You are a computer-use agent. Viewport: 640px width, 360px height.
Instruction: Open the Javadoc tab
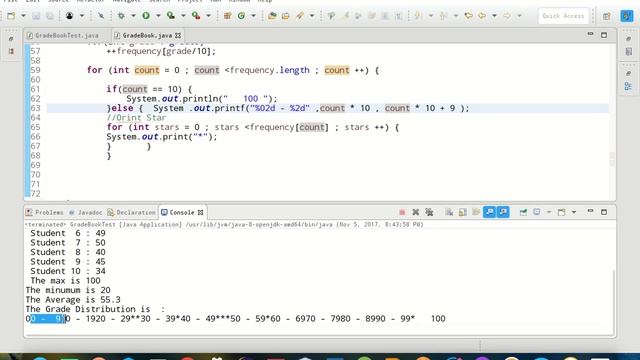85,212
